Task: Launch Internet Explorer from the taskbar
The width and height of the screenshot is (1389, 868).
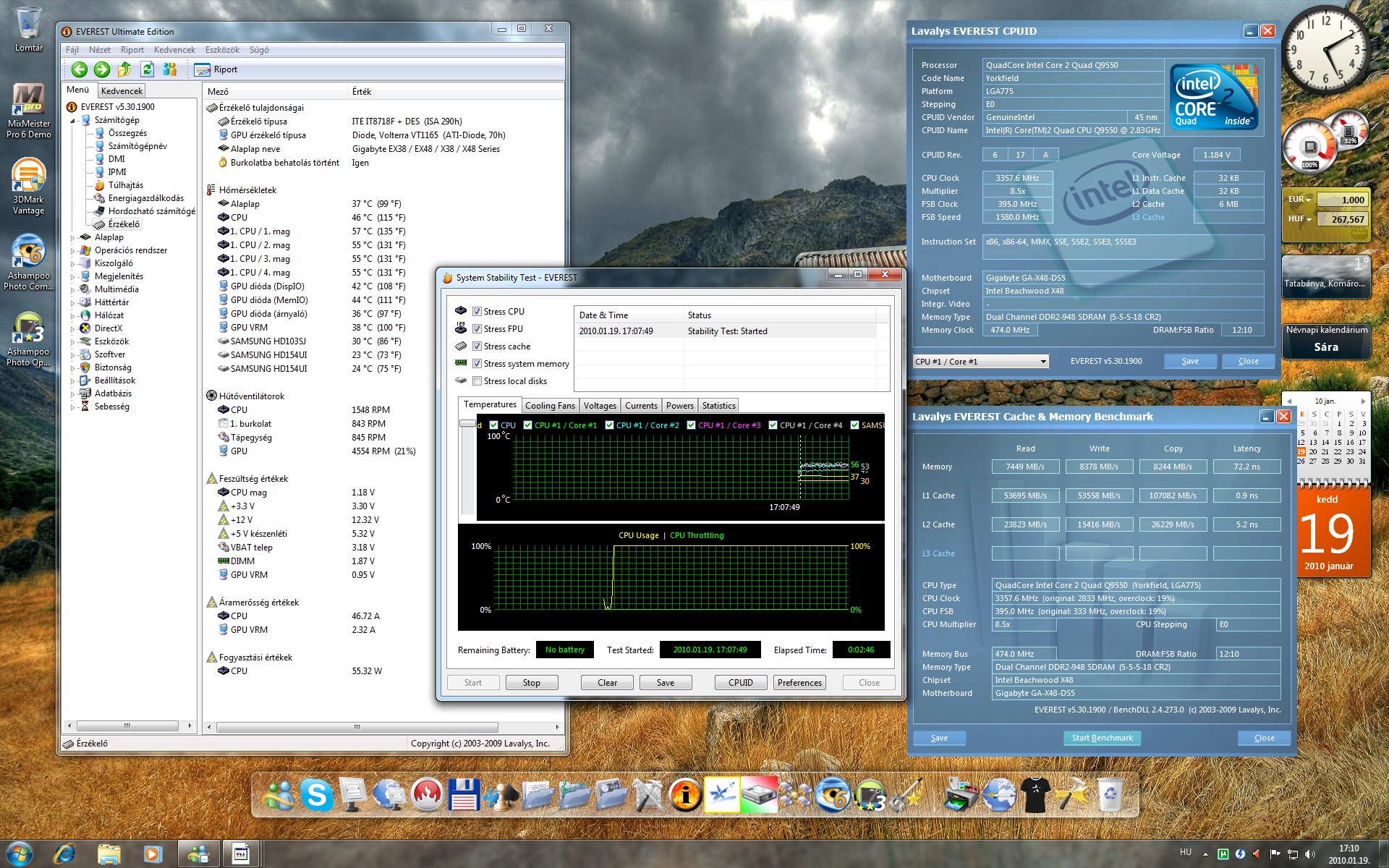Action: pyautogui.click(x=64, y=854)
